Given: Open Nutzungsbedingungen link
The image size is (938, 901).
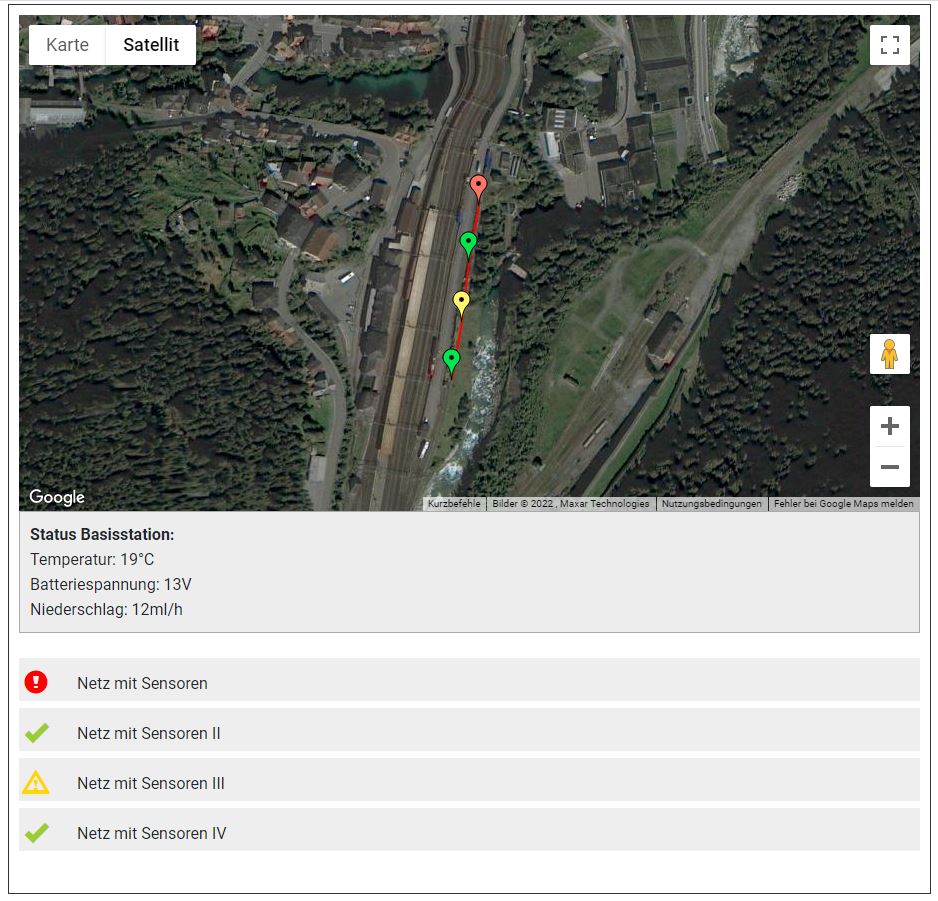Looking at the screenshot, I should click(x=711, y=504).
